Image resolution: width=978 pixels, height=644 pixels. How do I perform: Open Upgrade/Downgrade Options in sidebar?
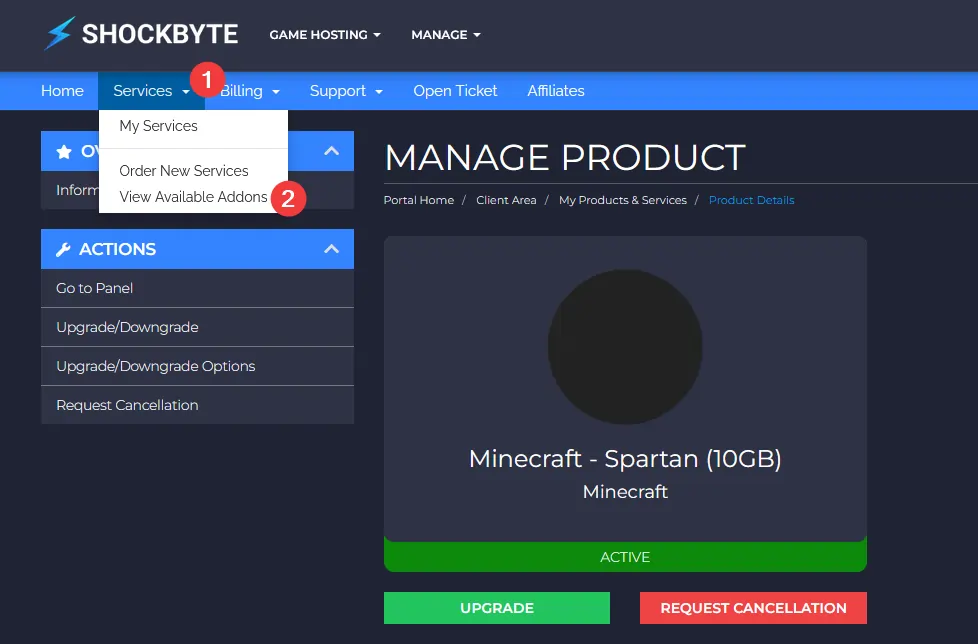pos(156,366)
